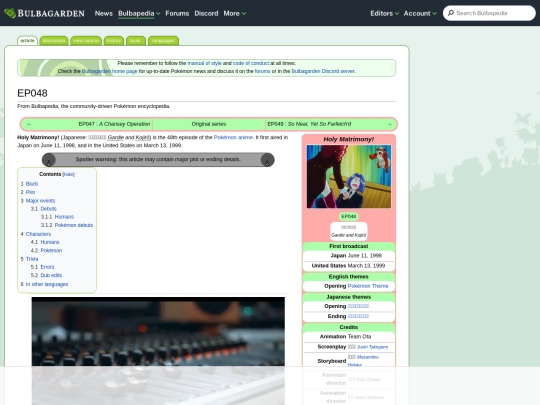Click the EP048 badge in infobox
The width and height of the screenshot is (540, 405).
[349, 216]
